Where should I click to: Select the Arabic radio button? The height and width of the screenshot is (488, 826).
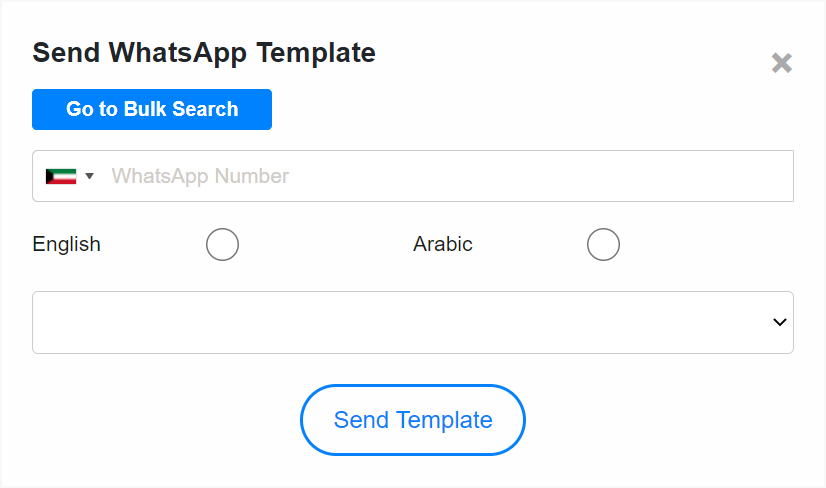point(603,245)
